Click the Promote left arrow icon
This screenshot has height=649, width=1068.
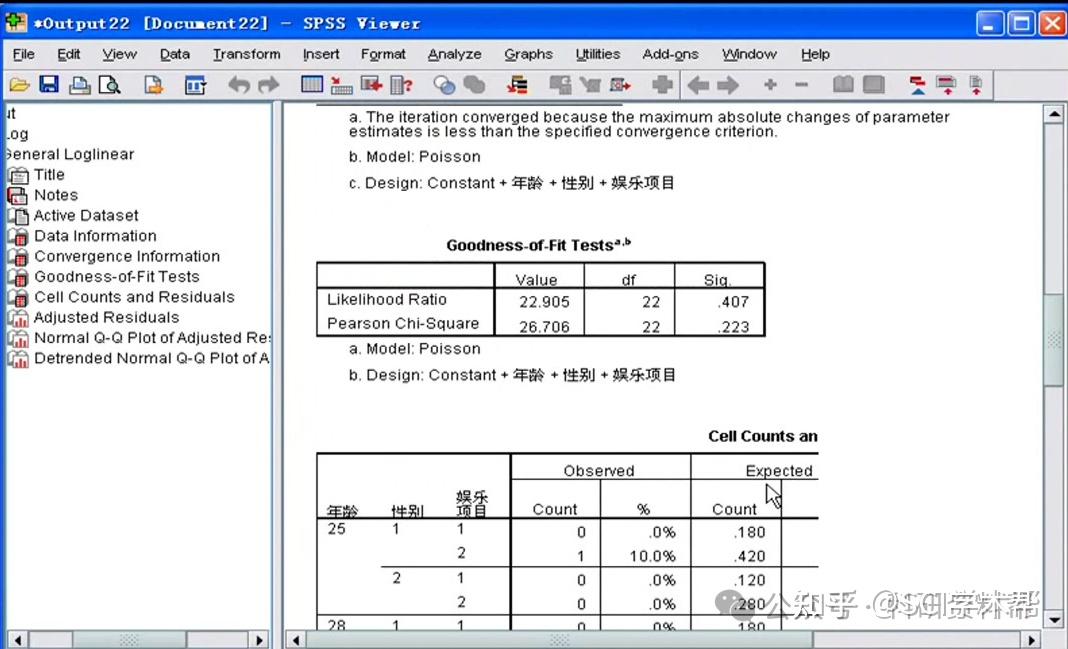point(697,85)
